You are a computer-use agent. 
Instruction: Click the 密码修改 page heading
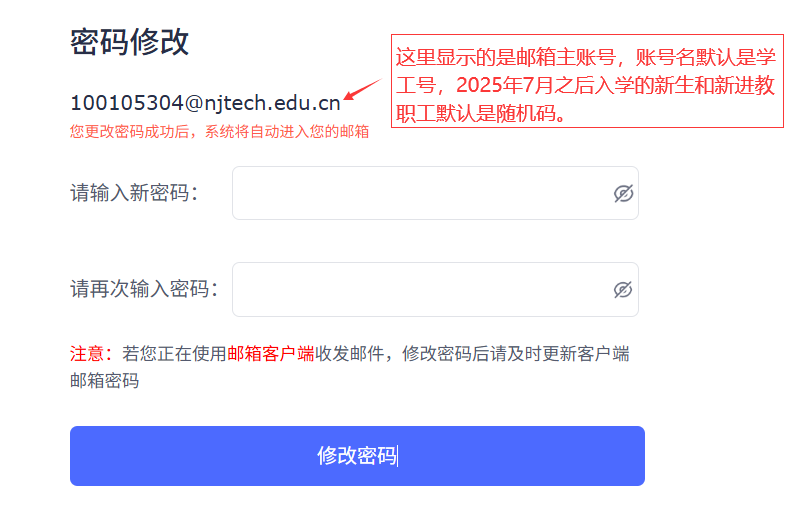point(129,42)
